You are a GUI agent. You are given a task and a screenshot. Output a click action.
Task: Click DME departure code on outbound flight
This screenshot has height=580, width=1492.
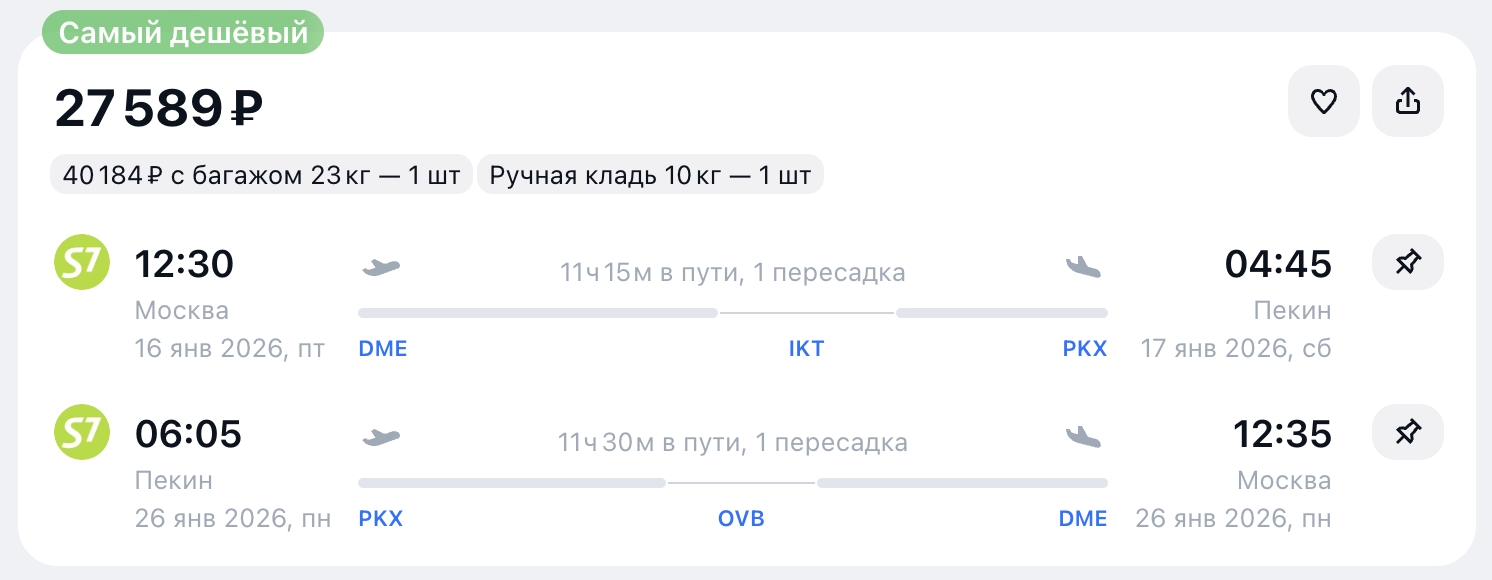(x=383, y=349)
